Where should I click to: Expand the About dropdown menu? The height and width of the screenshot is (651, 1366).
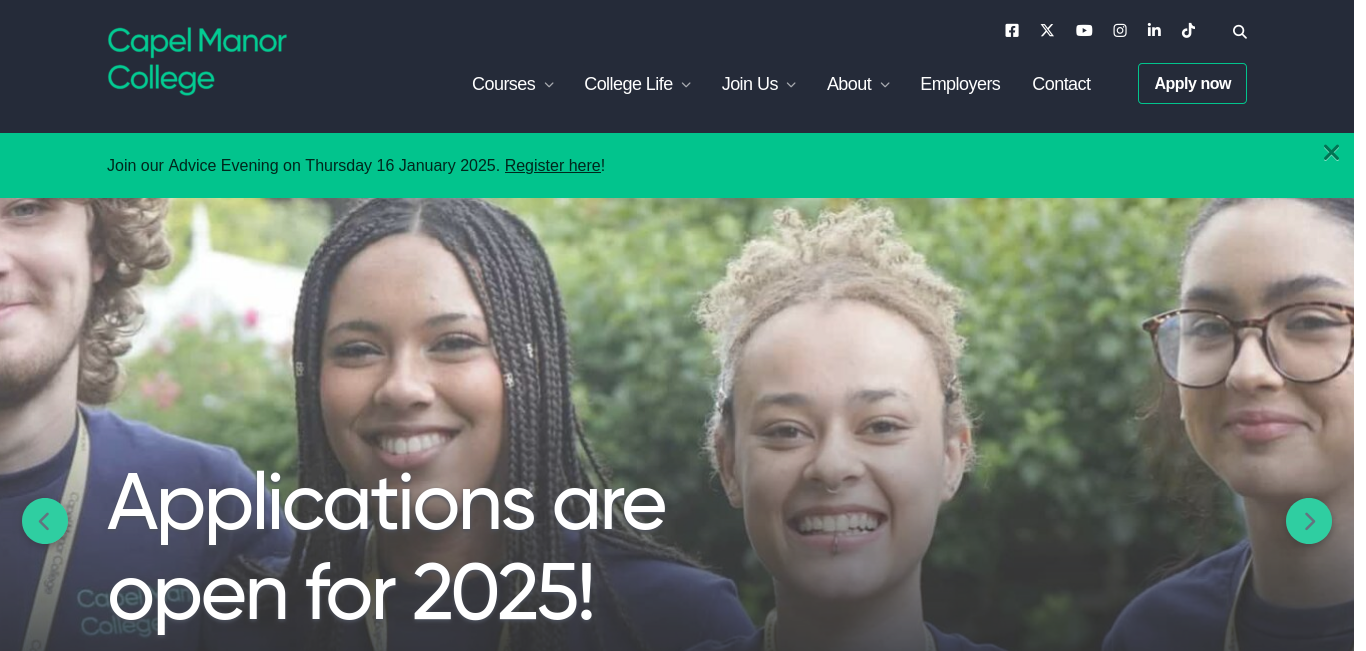point(858,84)
